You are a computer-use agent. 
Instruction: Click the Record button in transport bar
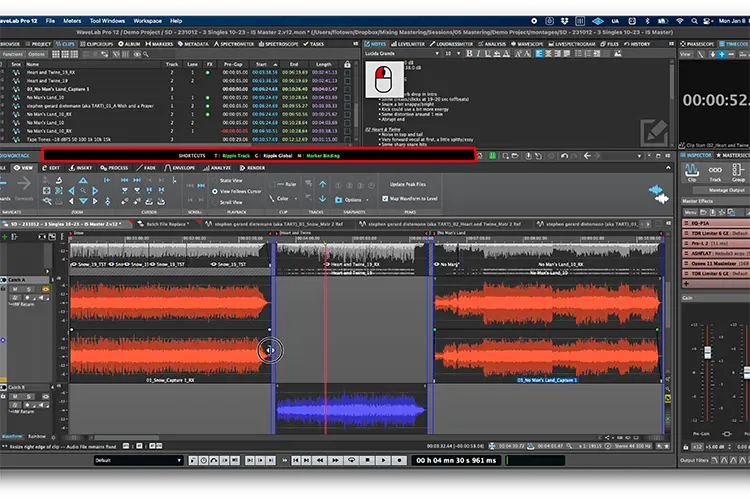(399, 460)
